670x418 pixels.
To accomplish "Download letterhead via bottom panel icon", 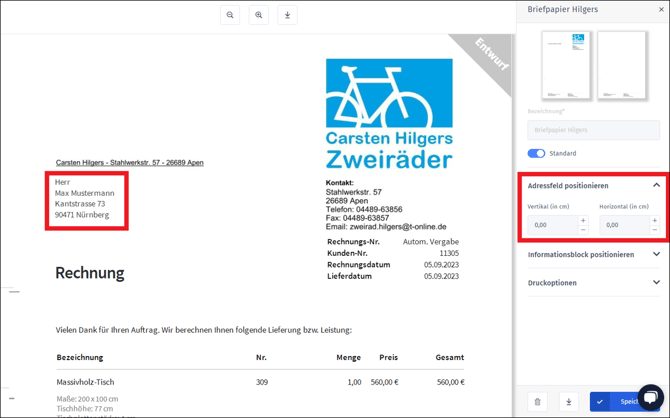I will (x=569, y=402).
